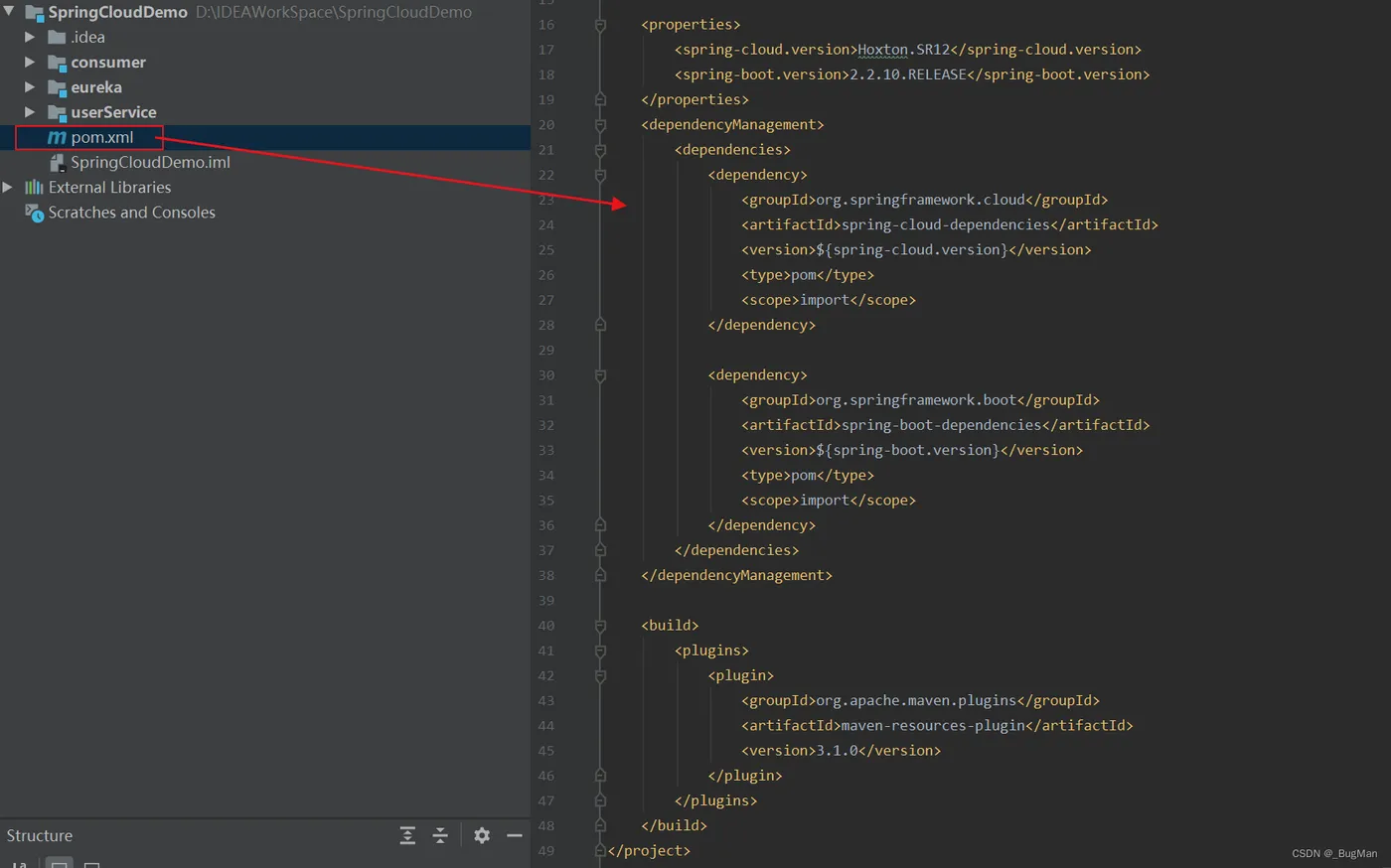Image resolution: width=1391 pixels, height=868 pixels.
Task: Click the ${spring-boot.version} version line
Action: coord(912,450)
